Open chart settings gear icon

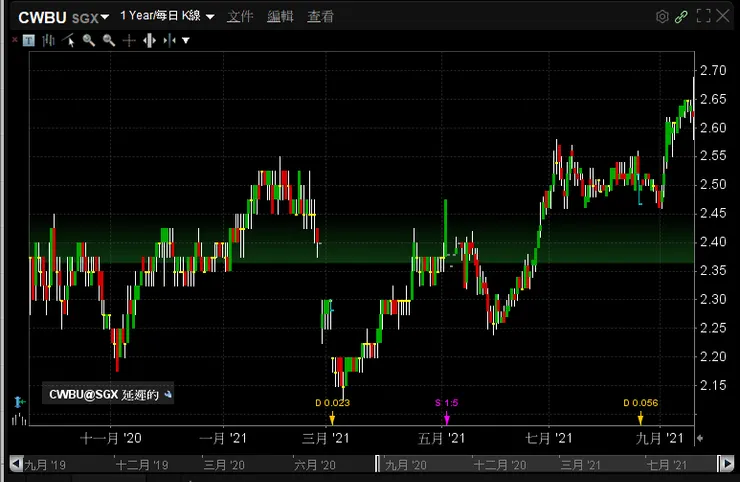tap(662, 17)
